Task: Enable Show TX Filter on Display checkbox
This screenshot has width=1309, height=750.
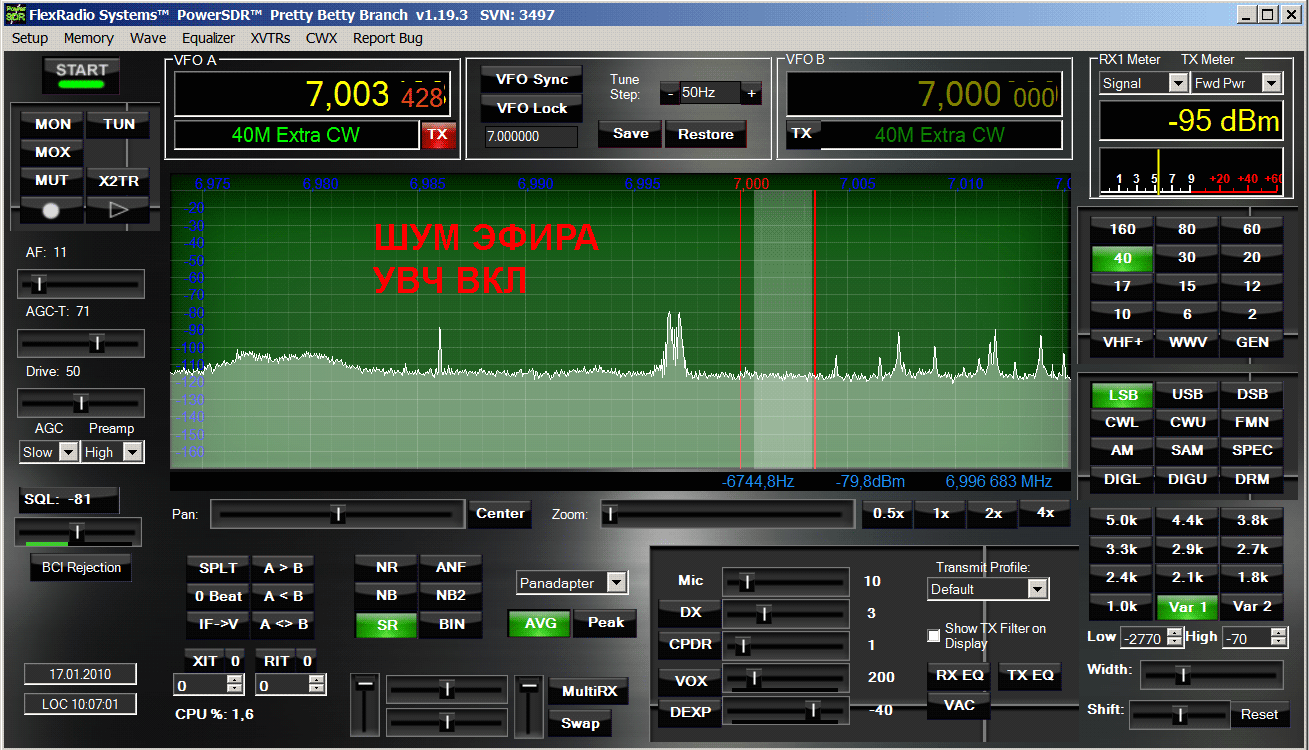Action: coord(934,636)
